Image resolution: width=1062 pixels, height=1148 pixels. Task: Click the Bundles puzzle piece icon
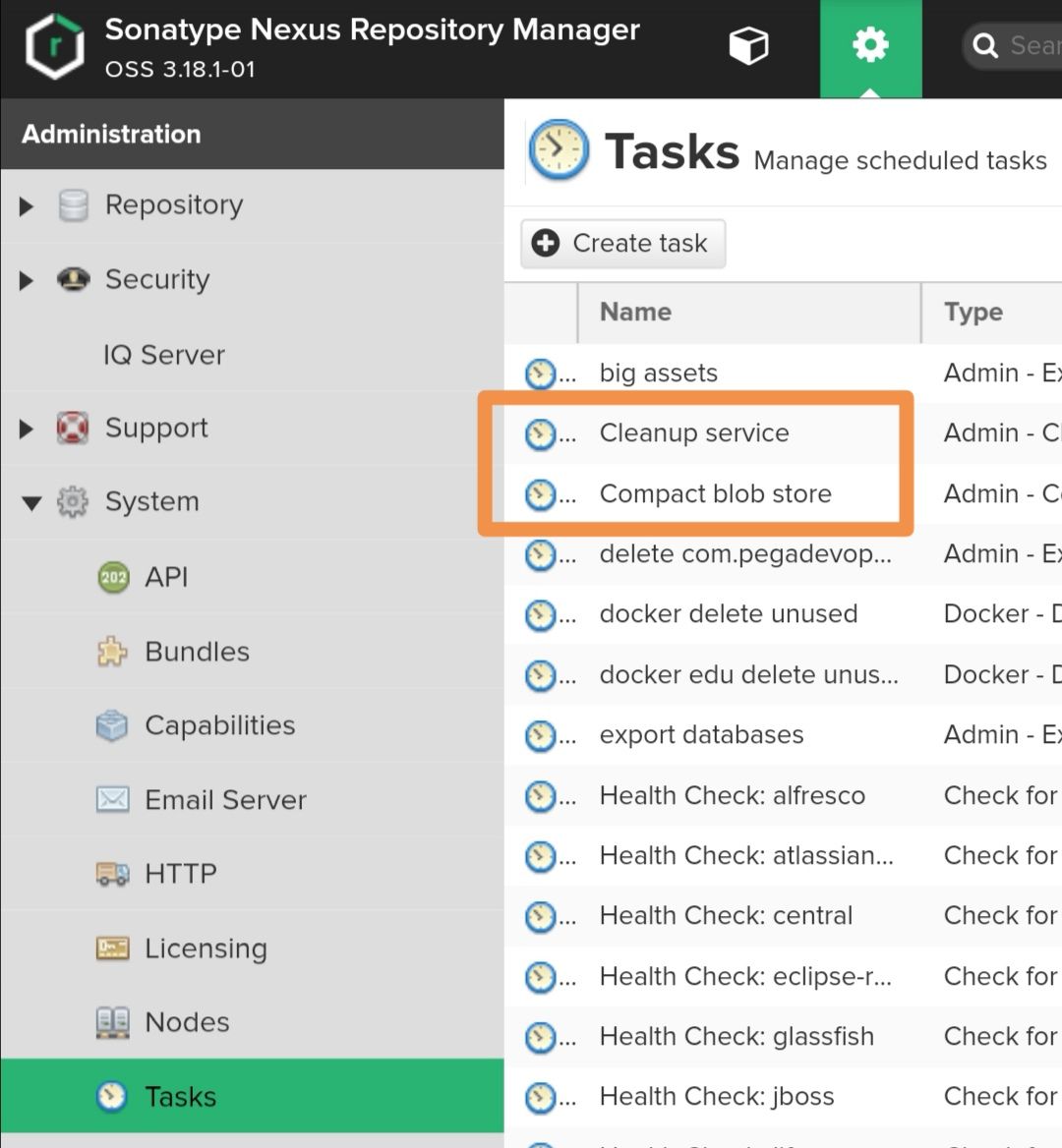click(x=112, y=652)
